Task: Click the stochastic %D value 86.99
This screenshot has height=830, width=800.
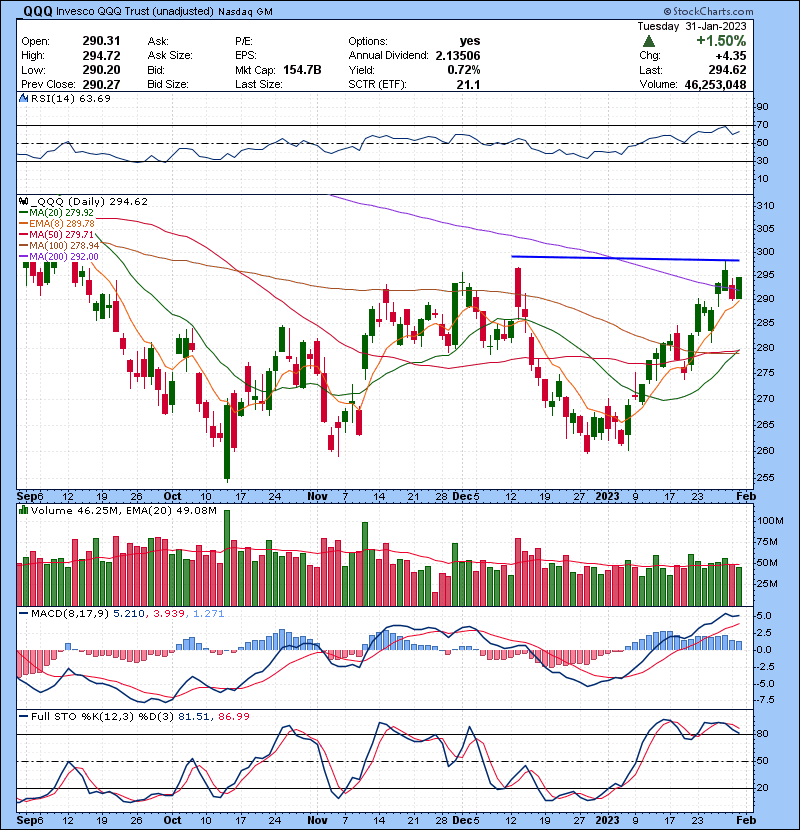Action: pos(233,716)
